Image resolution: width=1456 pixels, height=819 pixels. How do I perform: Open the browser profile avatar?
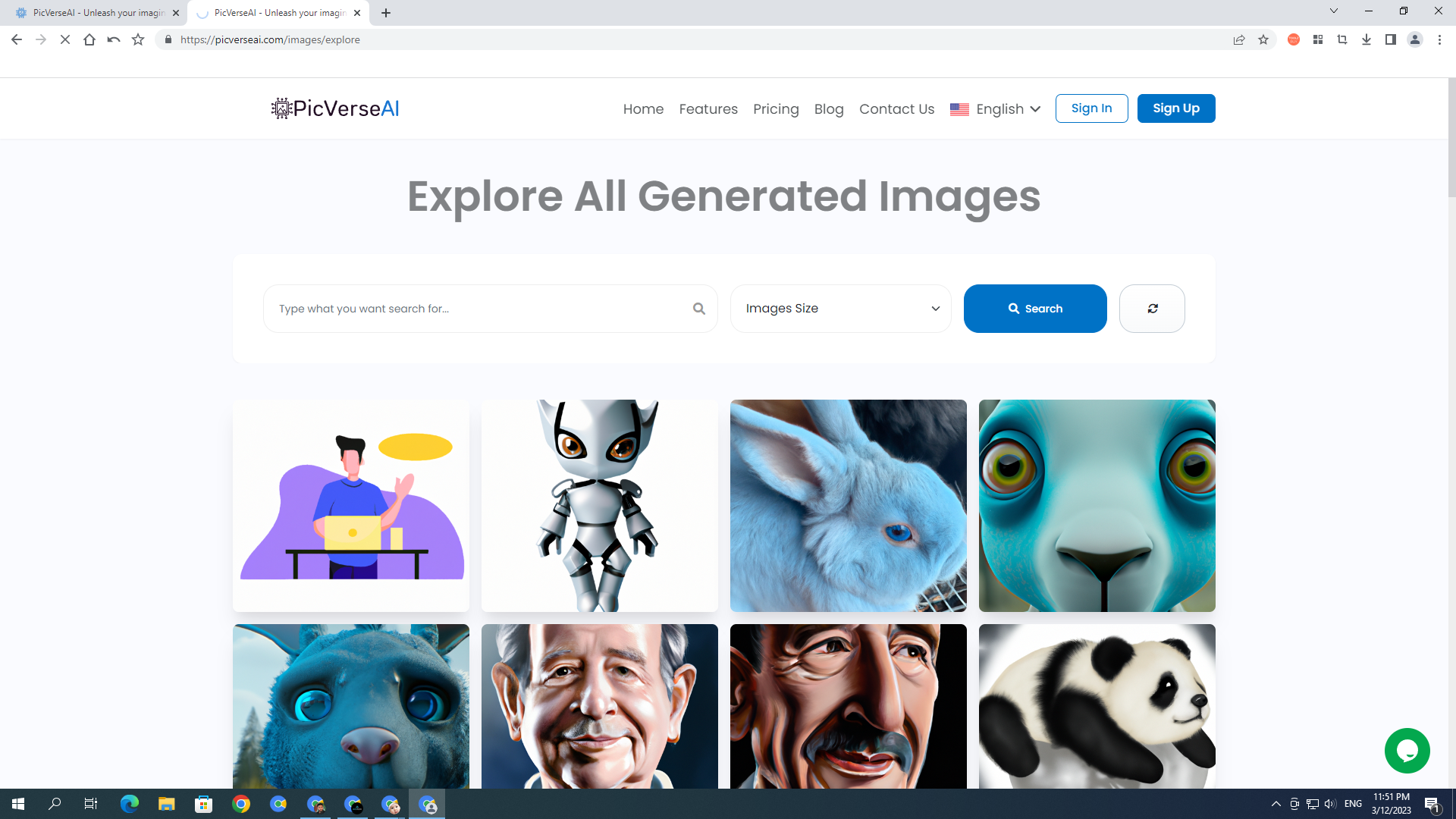1415,39
